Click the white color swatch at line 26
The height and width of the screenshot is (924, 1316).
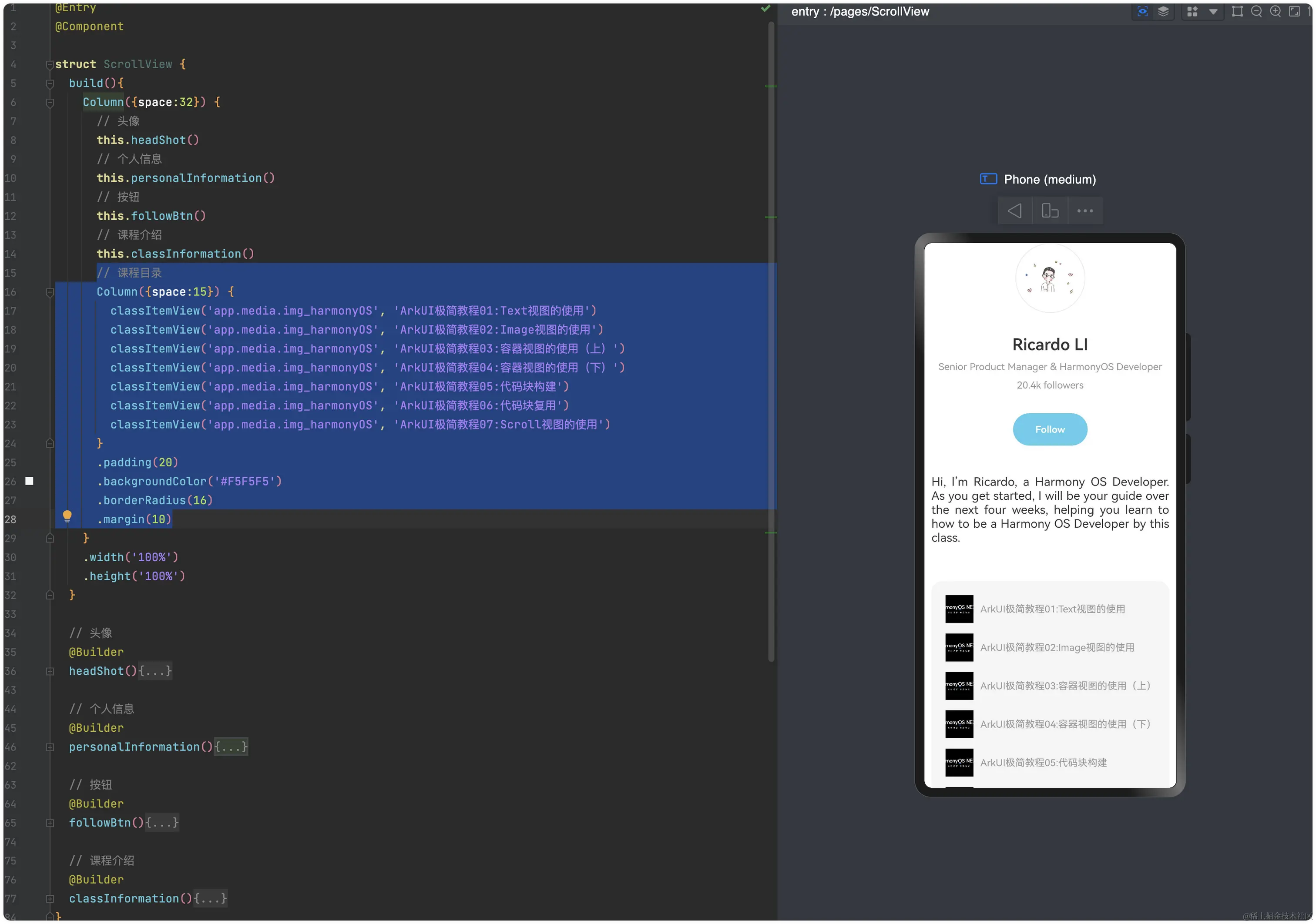(x=29, y=481)
